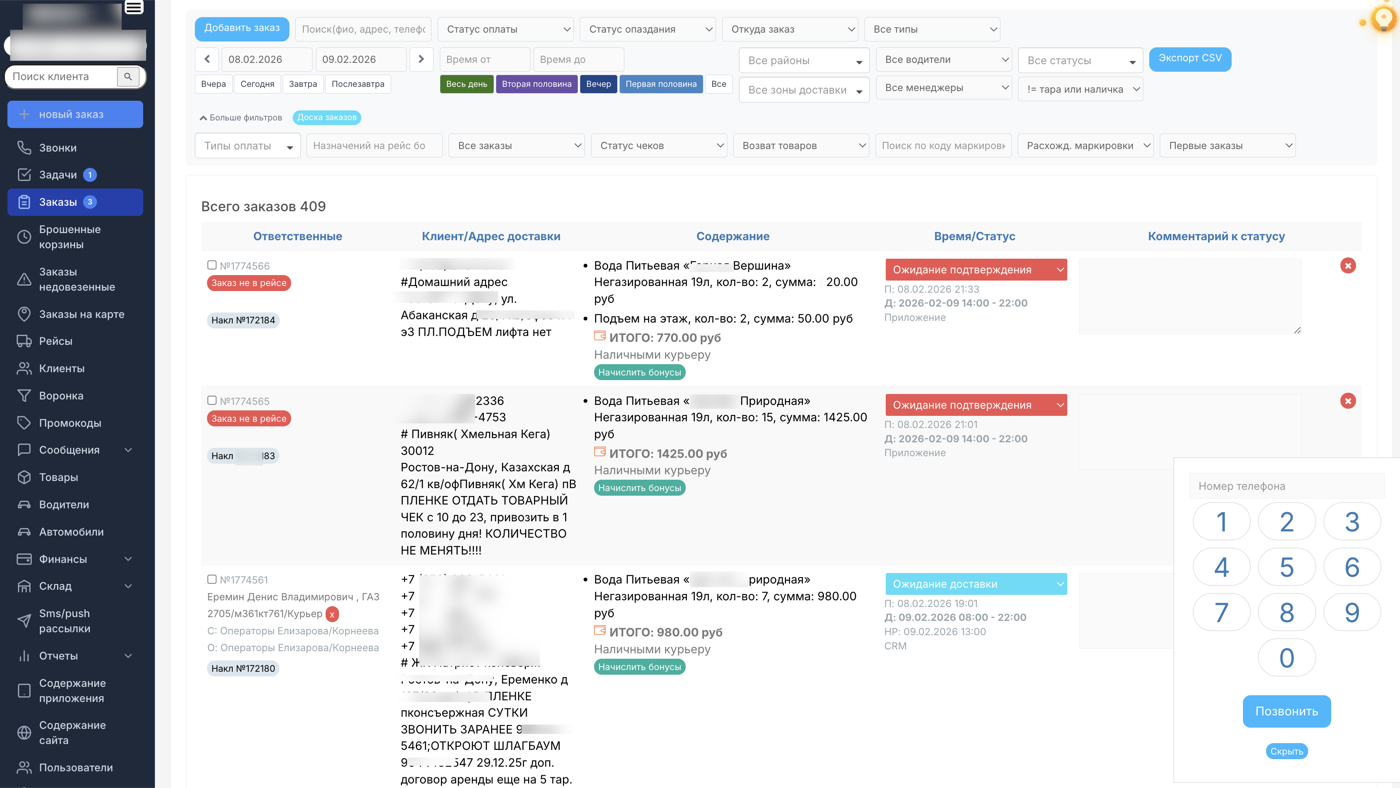Select the checkbox for order №1774565
Viewport: 1400px width, 788px height.
point(212,400)
